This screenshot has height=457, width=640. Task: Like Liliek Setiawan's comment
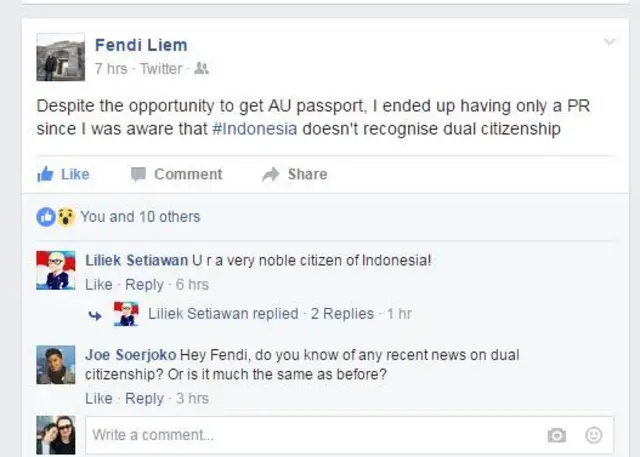99,284
